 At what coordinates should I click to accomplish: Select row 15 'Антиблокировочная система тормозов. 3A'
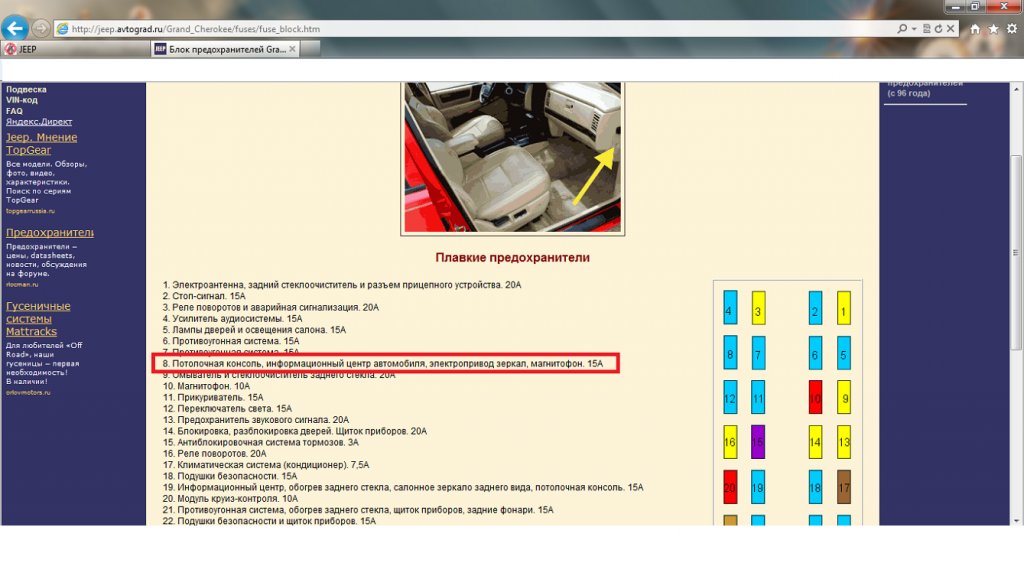click(261, 442)
